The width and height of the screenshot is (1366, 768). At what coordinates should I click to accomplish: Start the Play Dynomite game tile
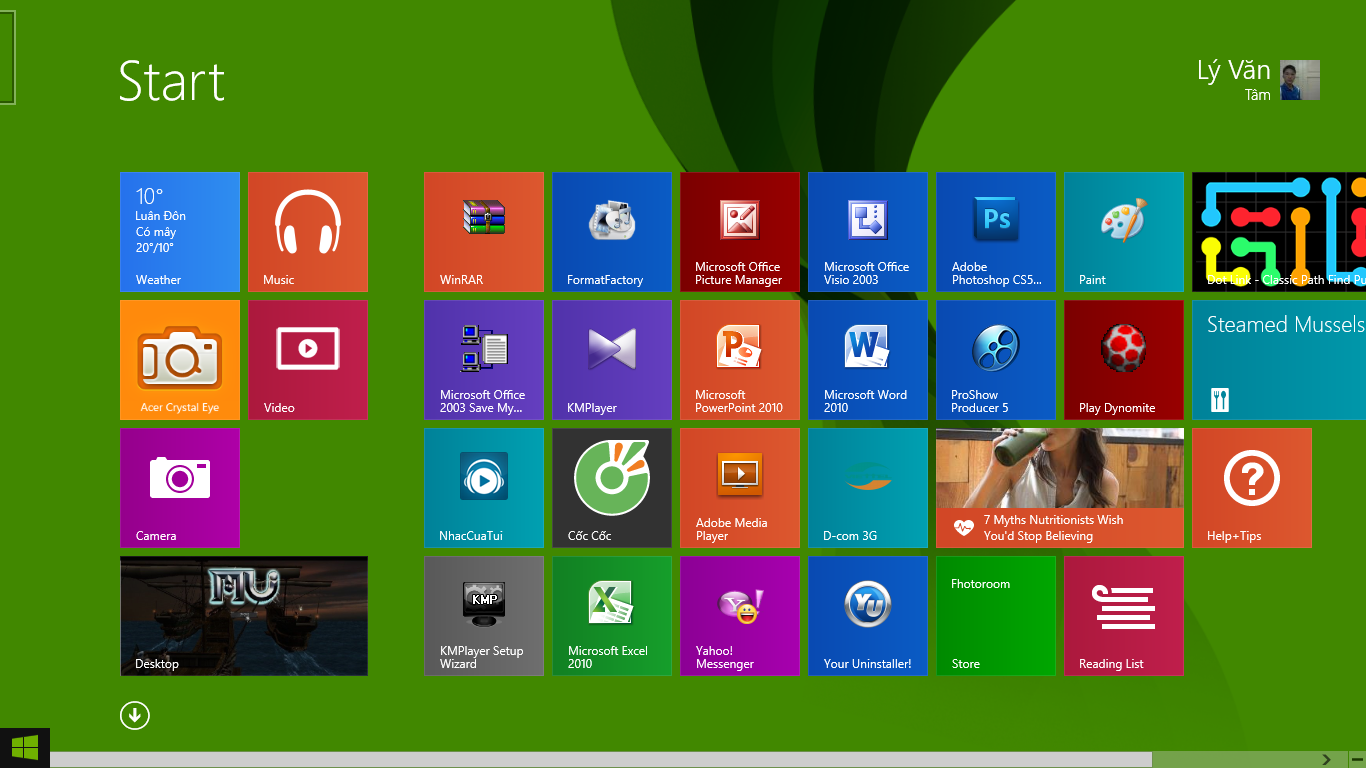click(1124, 360)
